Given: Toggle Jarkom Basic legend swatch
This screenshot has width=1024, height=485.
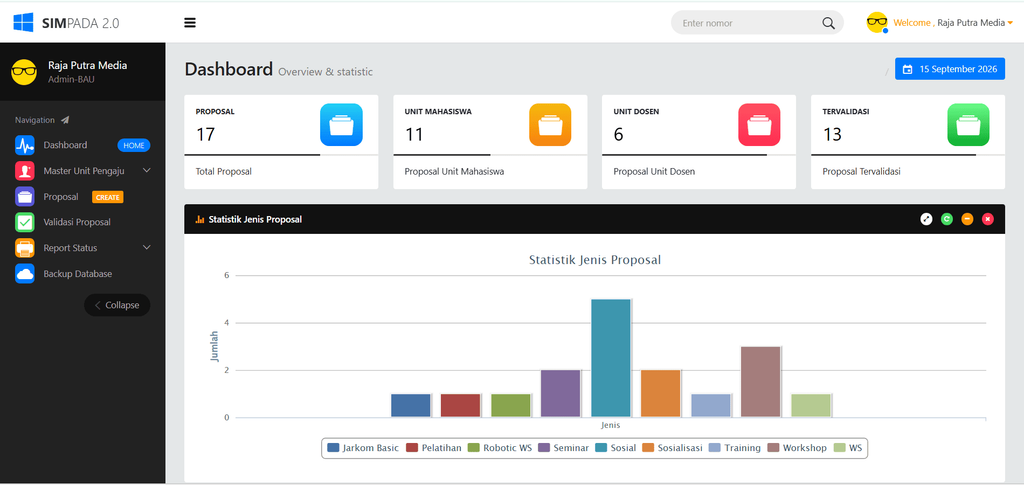Looking at the screenshot, I should click(x=333, y=448).
